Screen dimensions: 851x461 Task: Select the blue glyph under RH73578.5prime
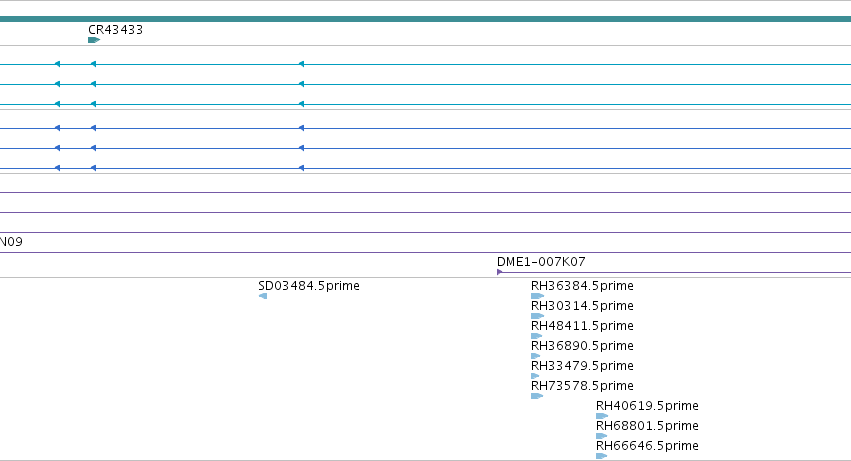point(537,396)
